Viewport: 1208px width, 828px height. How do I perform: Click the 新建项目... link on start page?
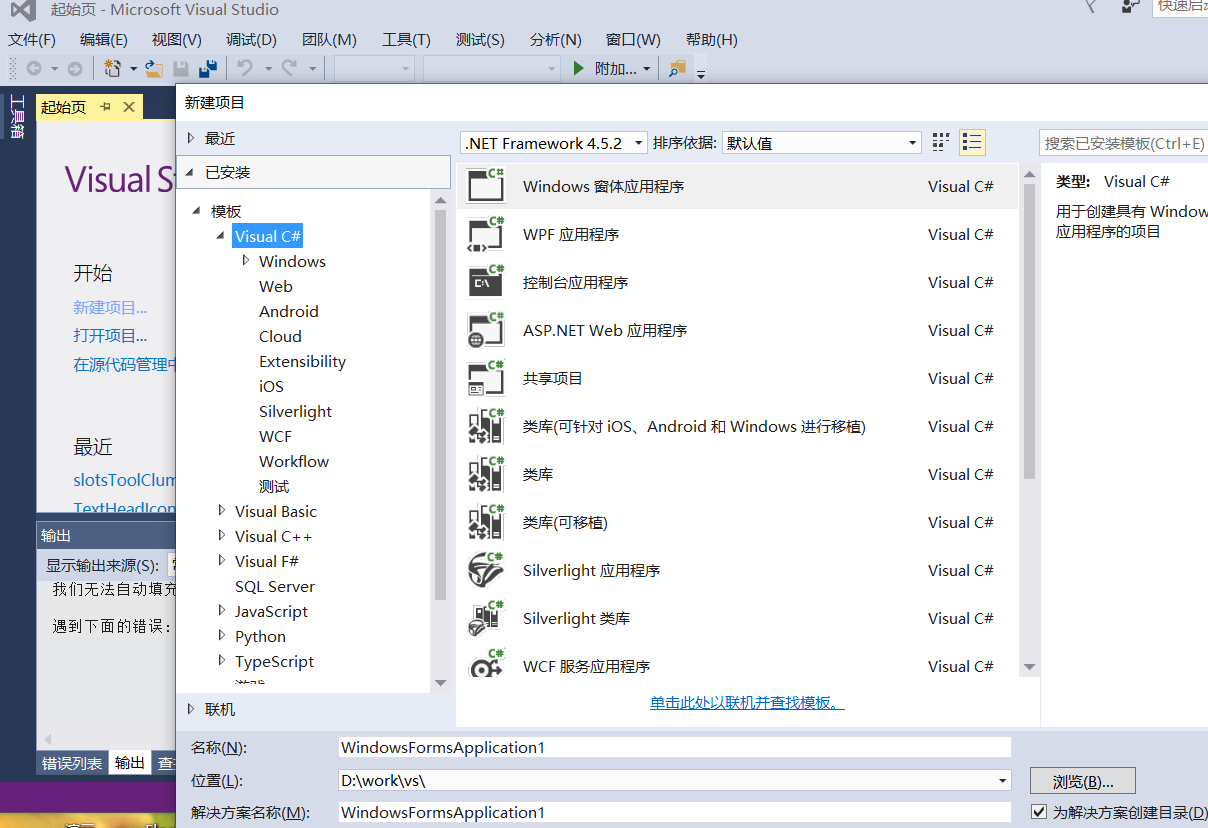(x=110, y=308)
